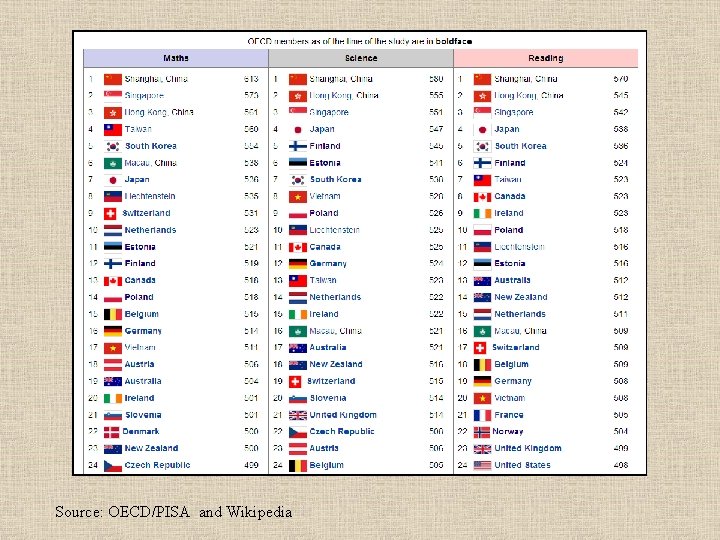720x540 pixels.
Task: Open Liechtenstein link in Reading column
Action: tap(519, 247)
